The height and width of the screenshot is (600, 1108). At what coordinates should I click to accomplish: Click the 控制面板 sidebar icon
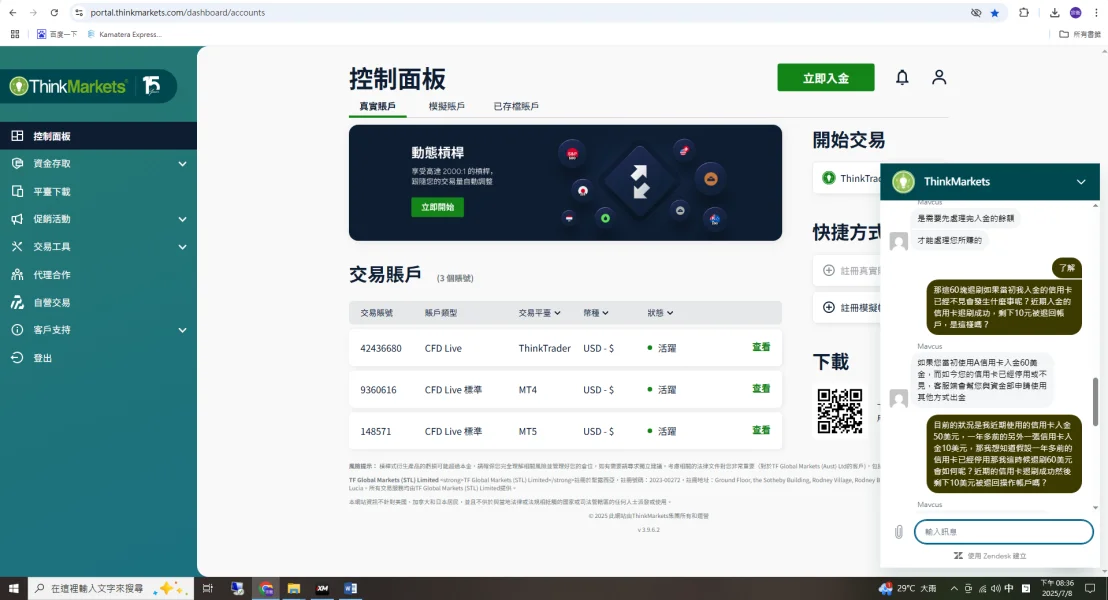[x=17, y=136]
